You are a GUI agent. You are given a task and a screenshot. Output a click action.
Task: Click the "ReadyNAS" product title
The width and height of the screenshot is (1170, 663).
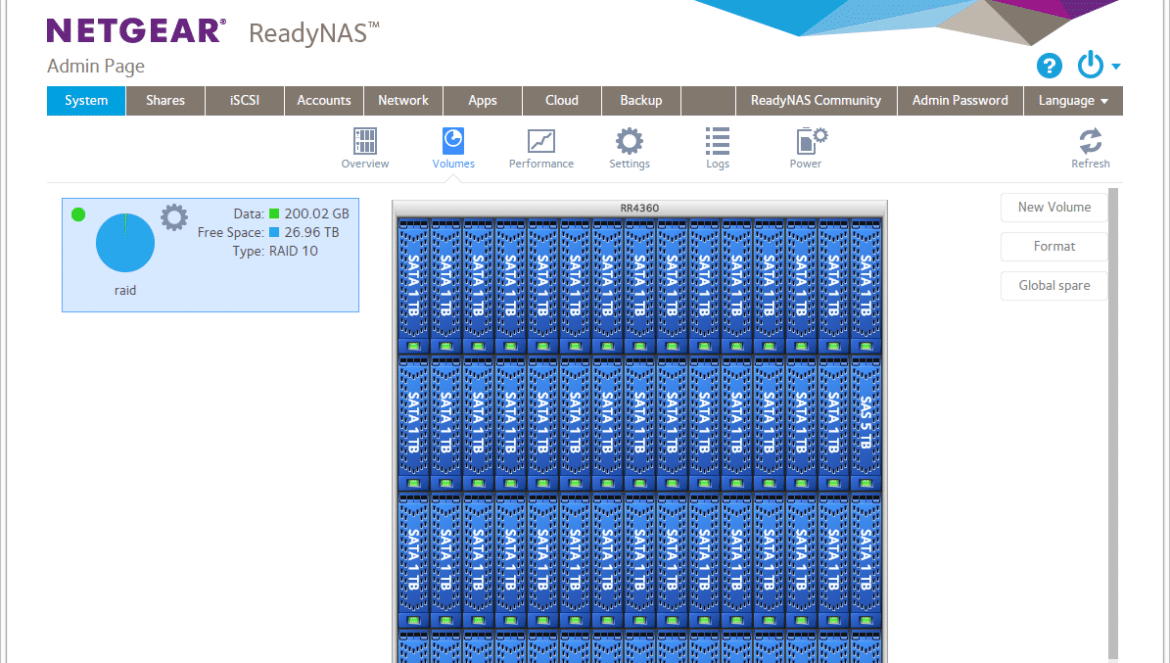(x=313, y=34)
